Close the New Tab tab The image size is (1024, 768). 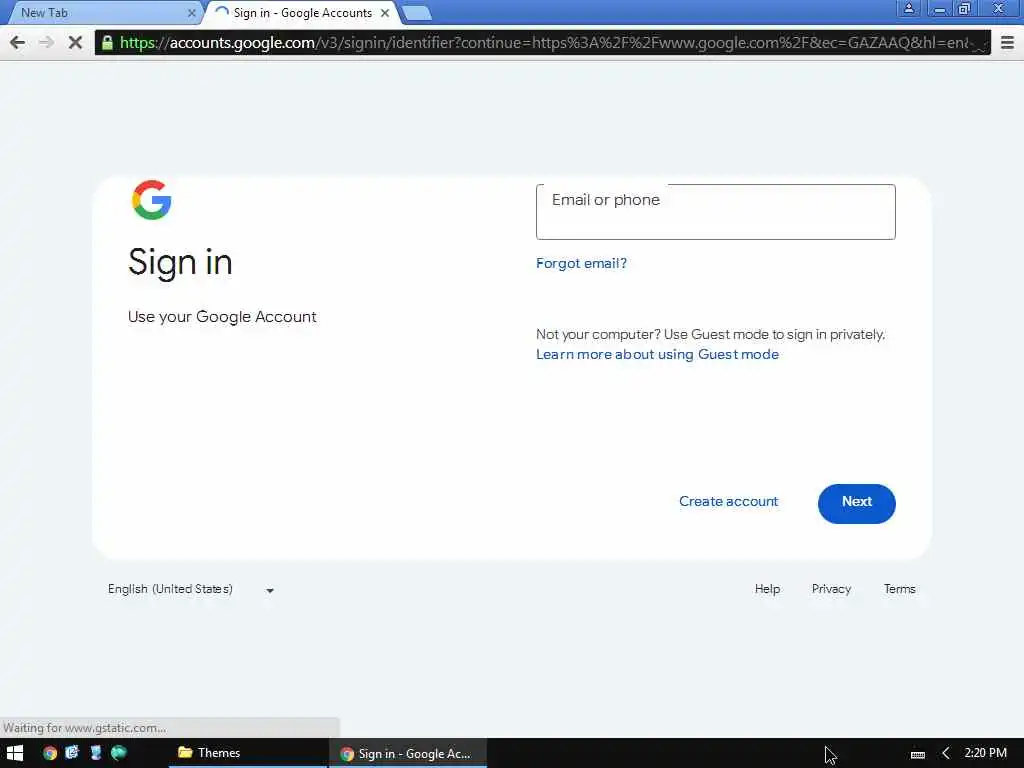(x=191, y=12)
